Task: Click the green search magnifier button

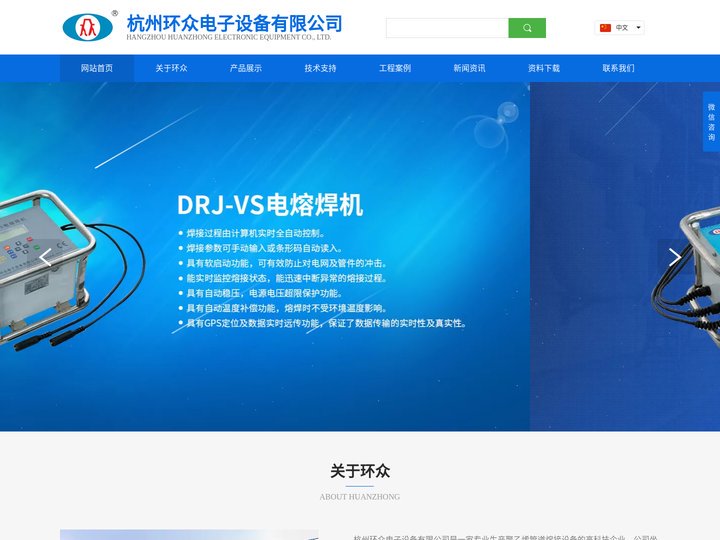Action: (x=527, y=28)
